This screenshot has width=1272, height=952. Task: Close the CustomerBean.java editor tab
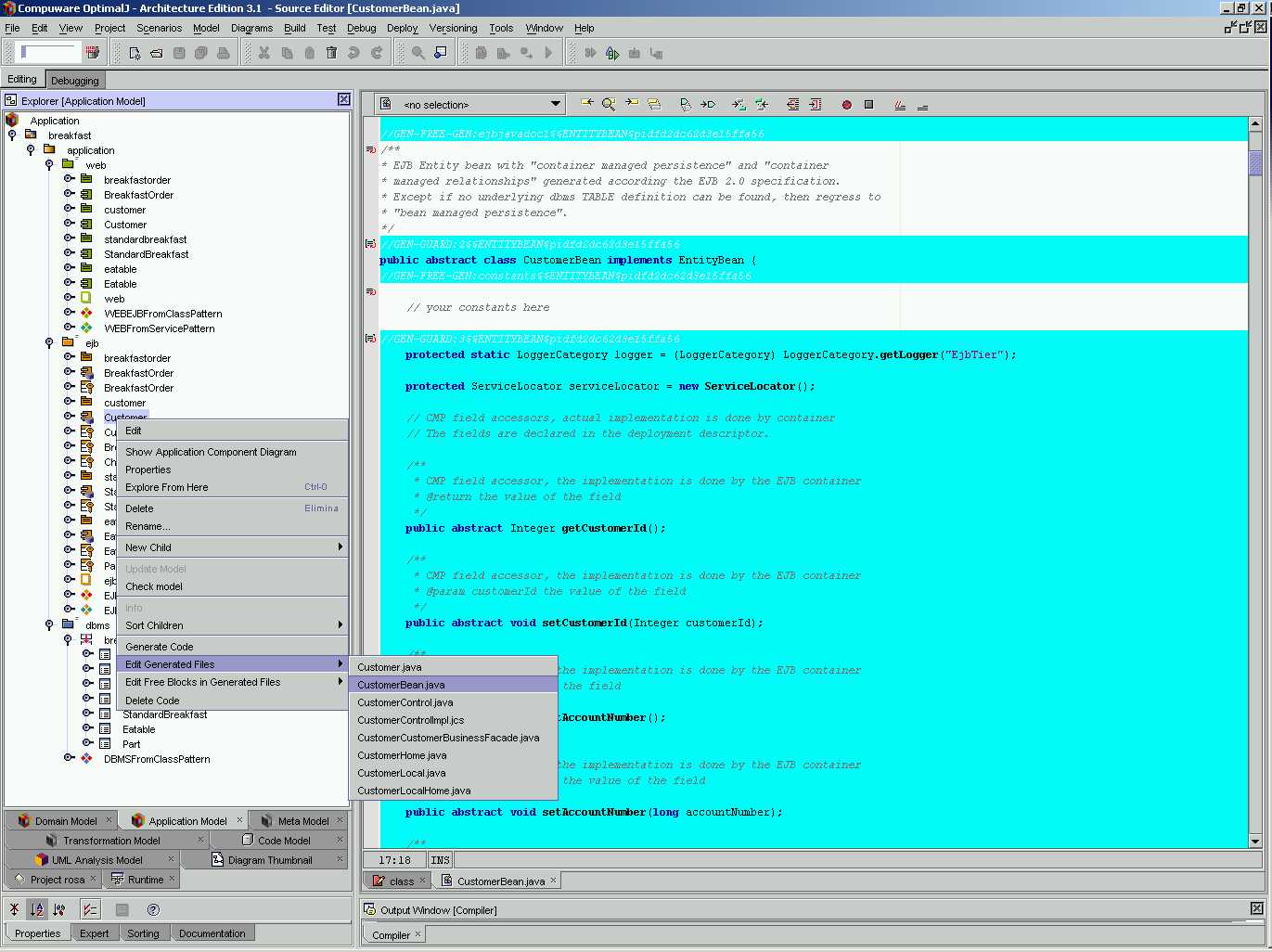click(554, 881)
